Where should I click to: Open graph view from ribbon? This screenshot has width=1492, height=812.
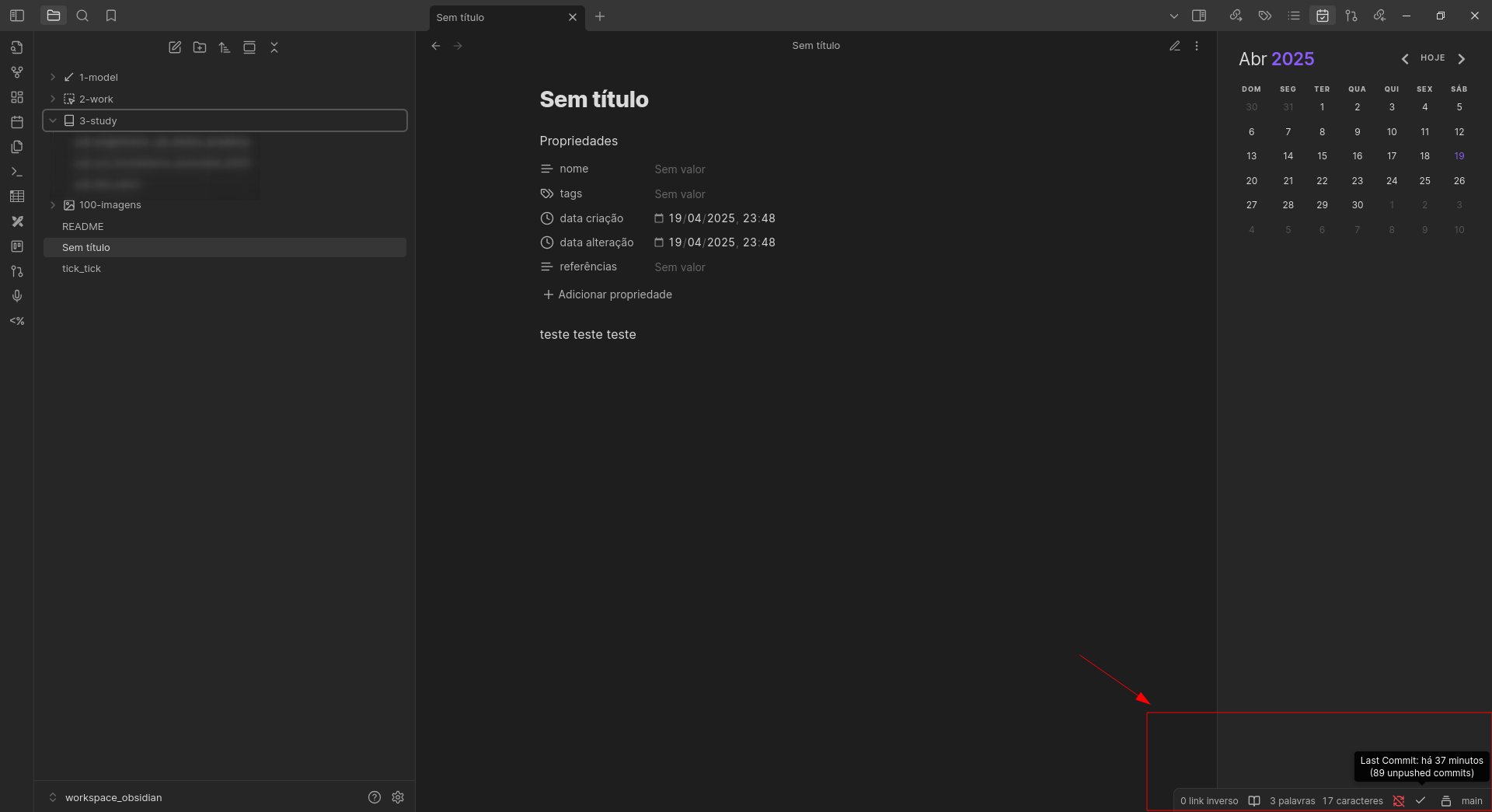point(17,72)
